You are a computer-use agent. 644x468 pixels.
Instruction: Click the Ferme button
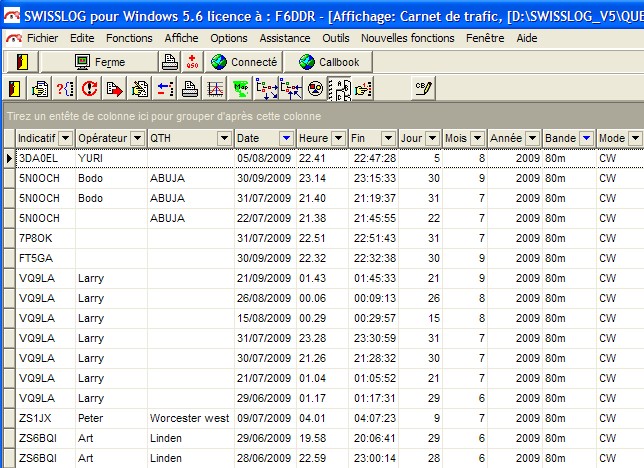click(99, 62)
